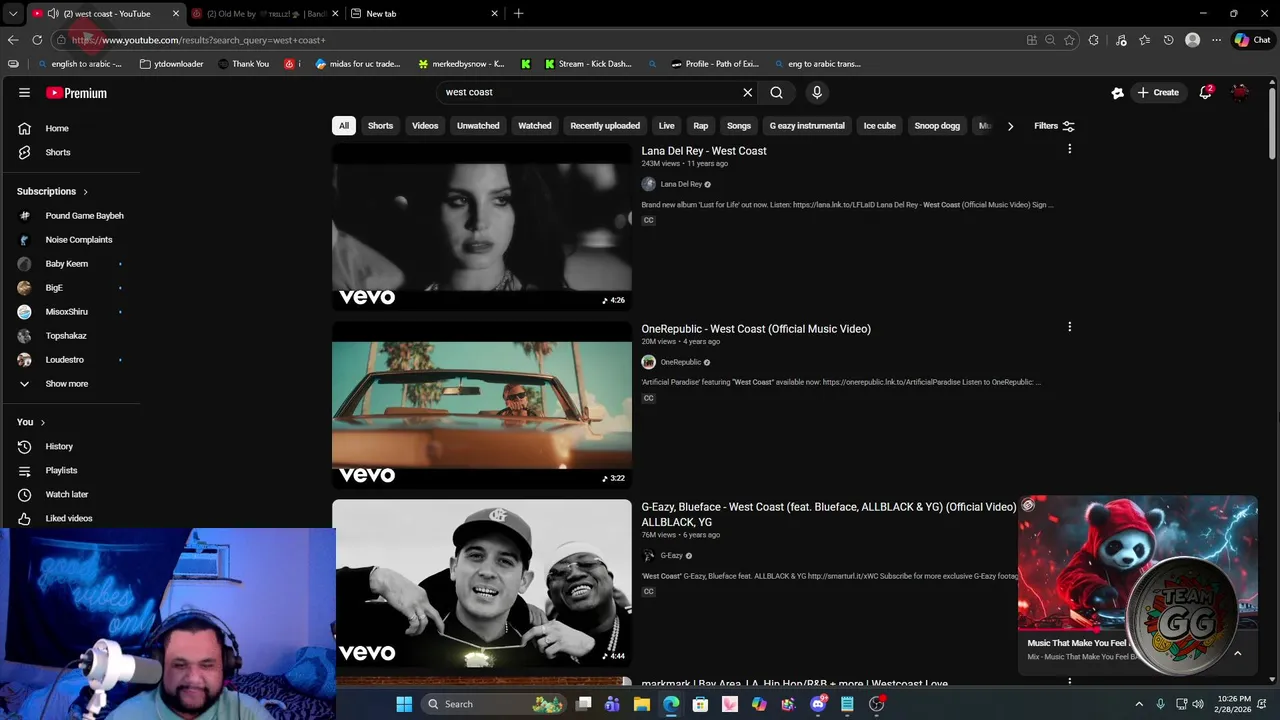The width and height of the screenshot is (1280, 720).
Task: Open the YouTube notifications bell
Action: (1206, 92)
